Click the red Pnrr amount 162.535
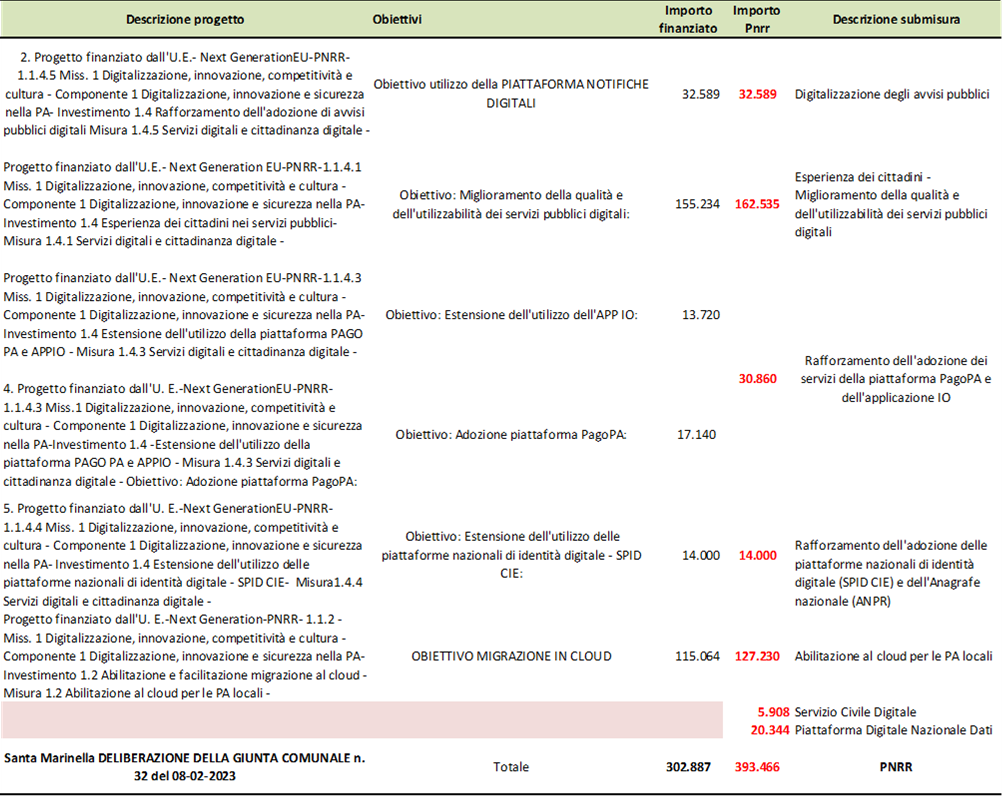 click(757, 204)
